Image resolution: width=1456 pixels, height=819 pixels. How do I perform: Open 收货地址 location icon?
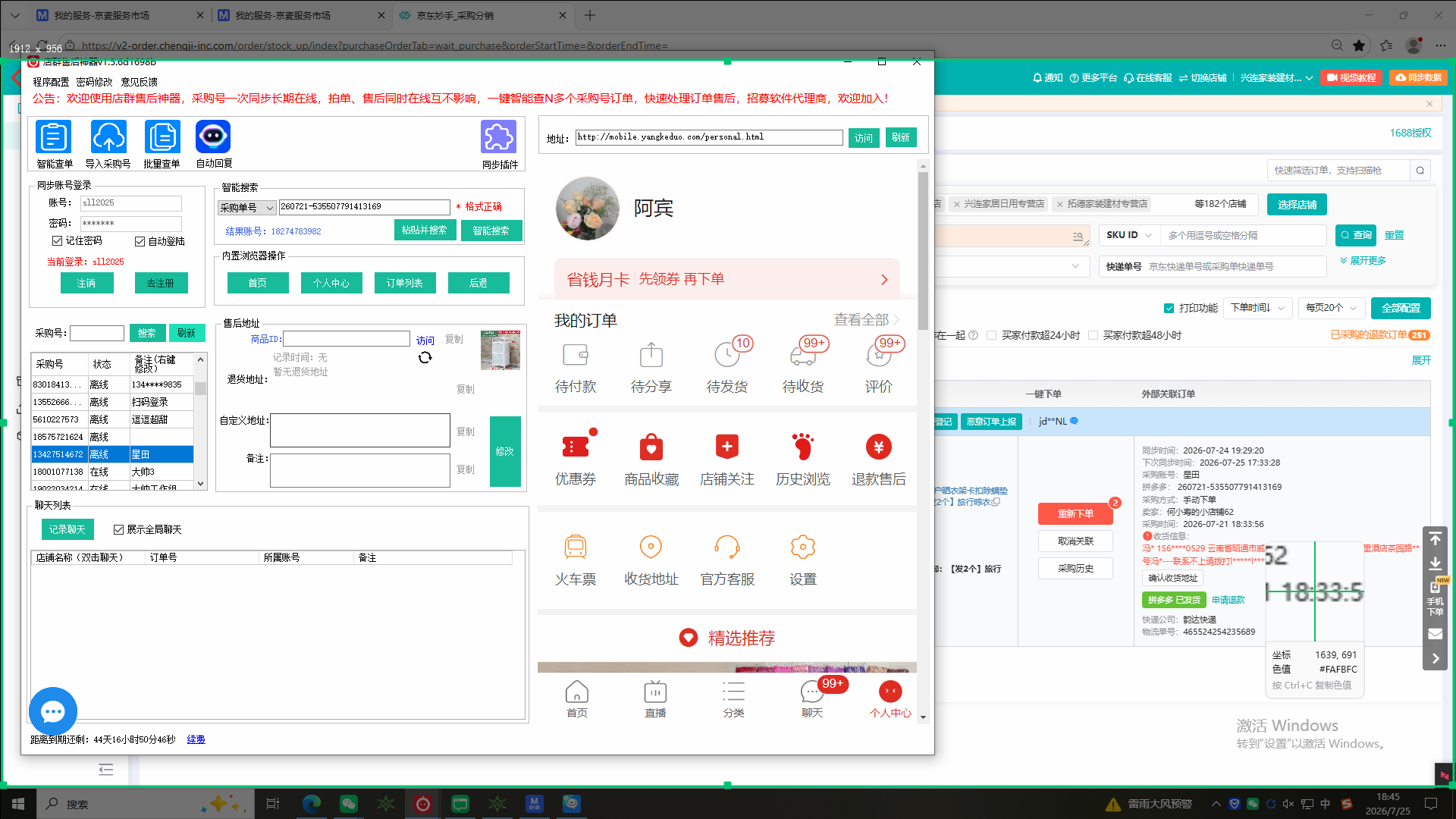click(651, 547)
